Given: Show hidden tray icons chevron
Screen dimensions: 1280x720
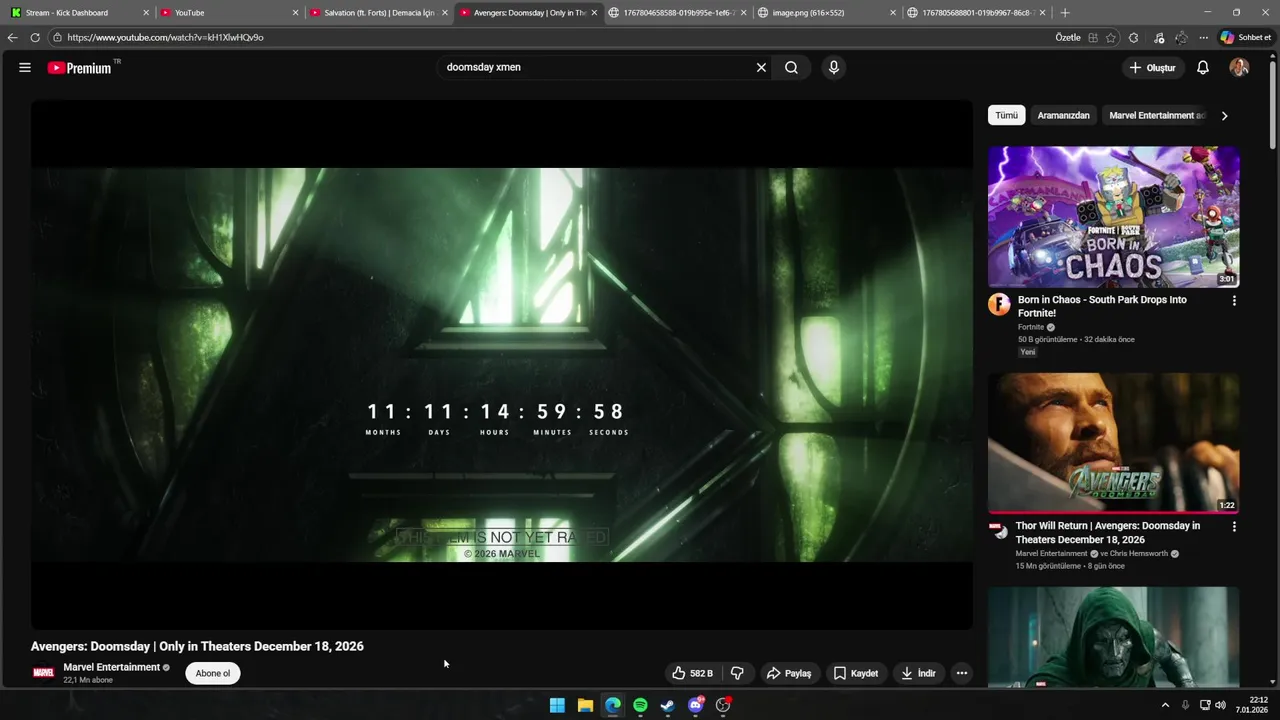Looking at the screenshot, I should (x=1165, y=705).
